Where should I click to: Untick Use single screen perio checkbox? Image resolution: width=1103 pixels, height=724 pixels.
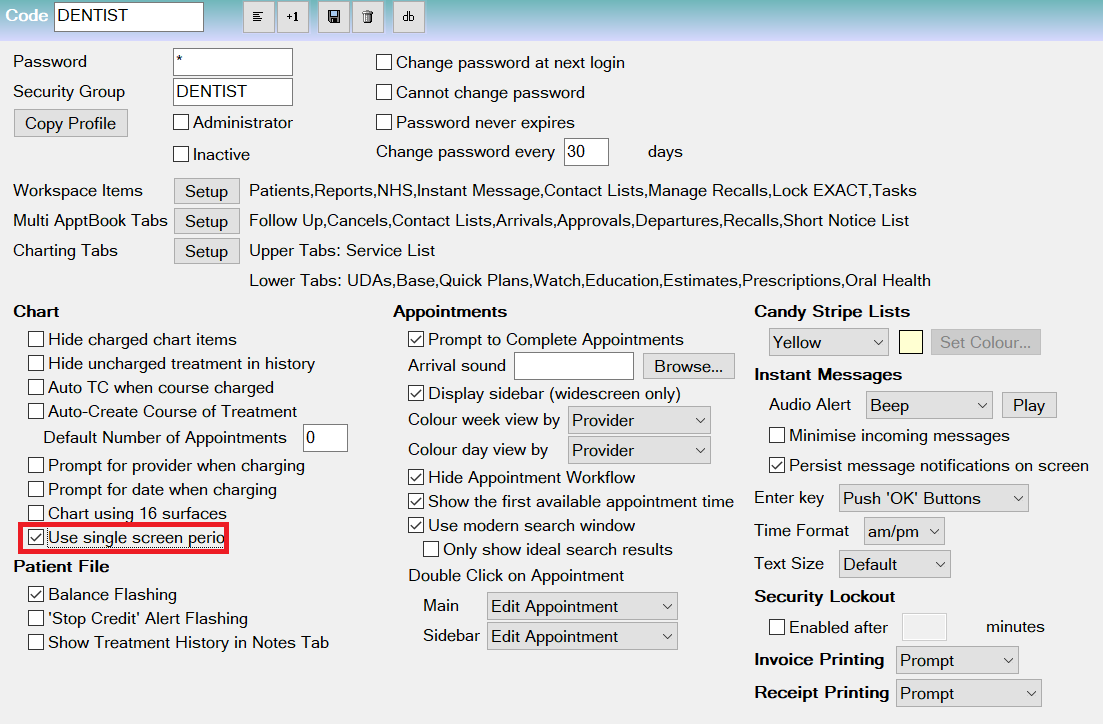tap(36, 538)
